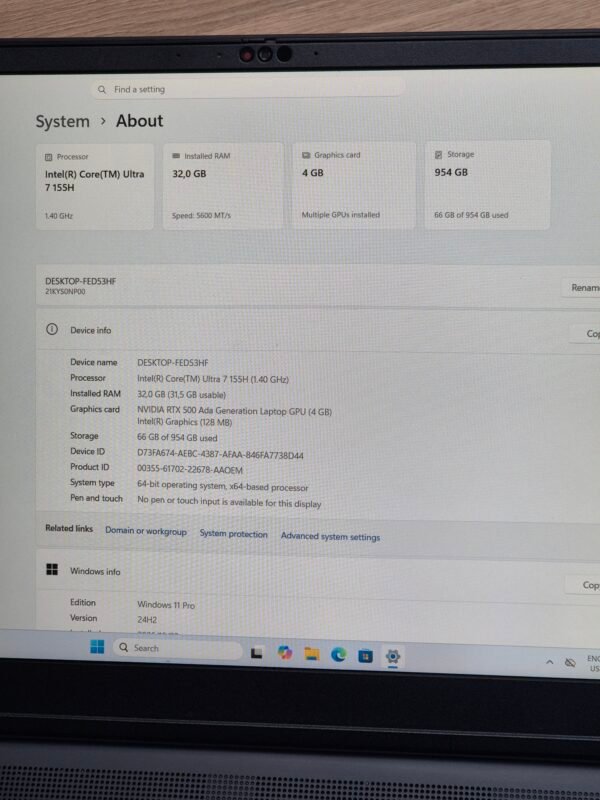600x800 pixels.
Task: Open Microsoft Store from taskbar
Action: [365, 656]
